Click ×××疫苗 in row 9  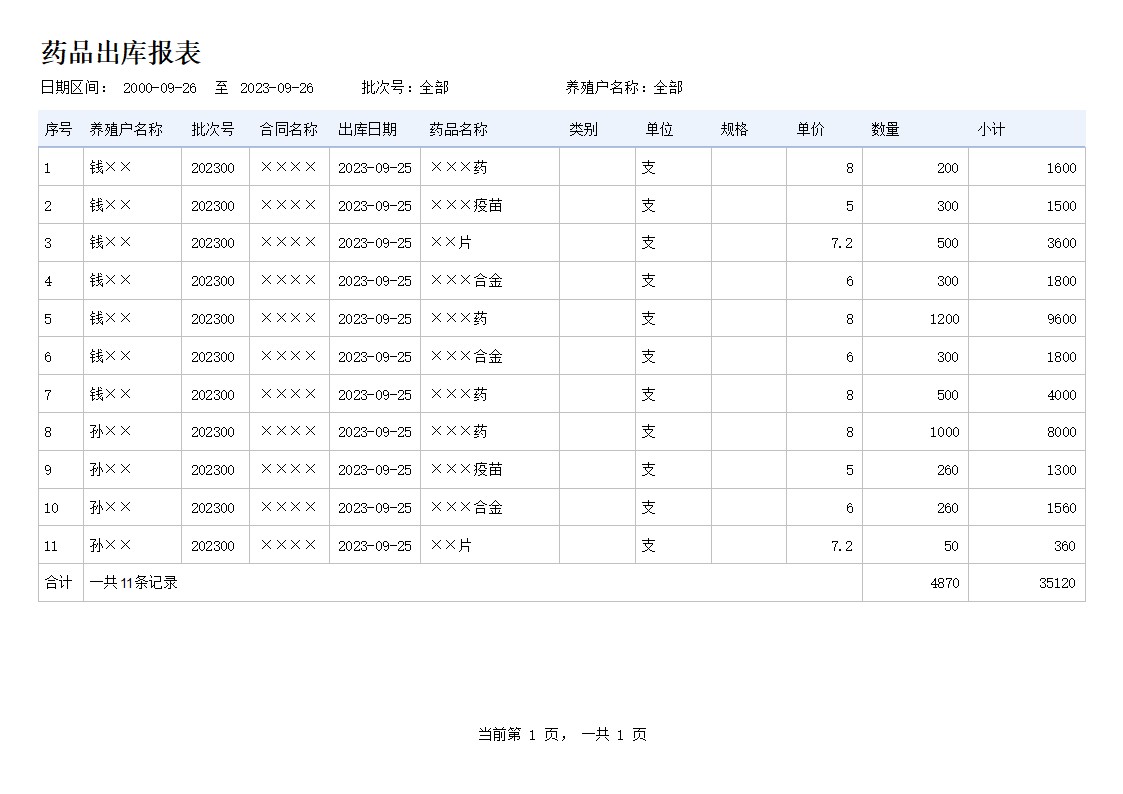coord(466,470)
